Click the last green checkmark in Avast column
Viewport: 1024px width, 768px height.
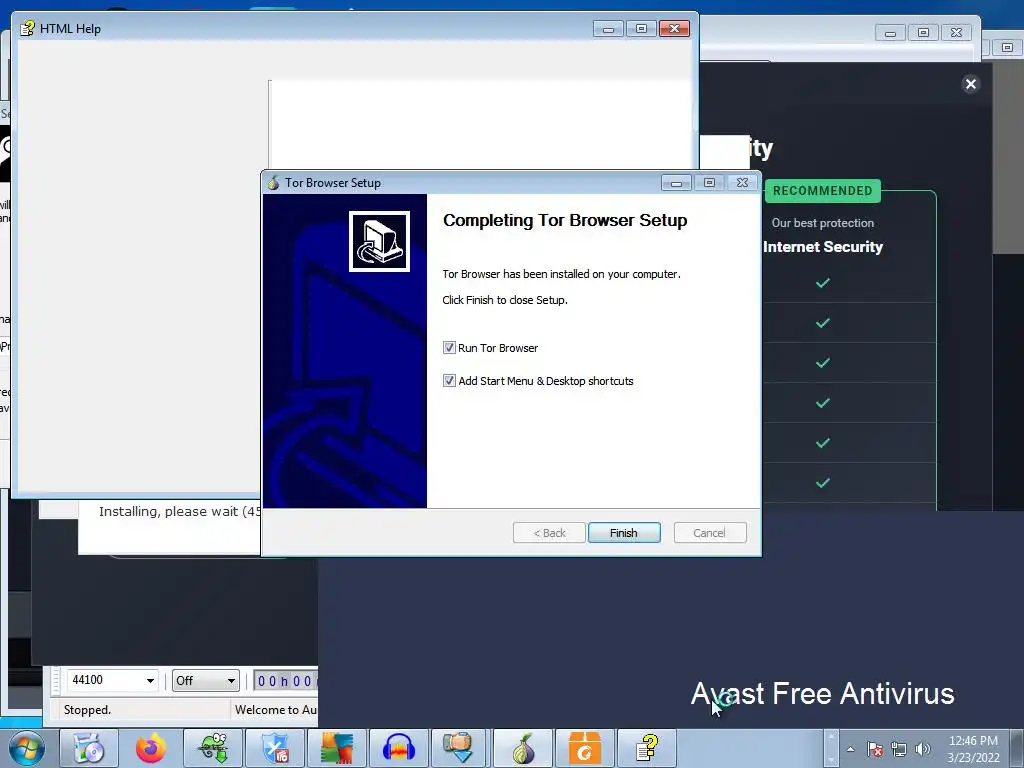click(x=822, y=483)
